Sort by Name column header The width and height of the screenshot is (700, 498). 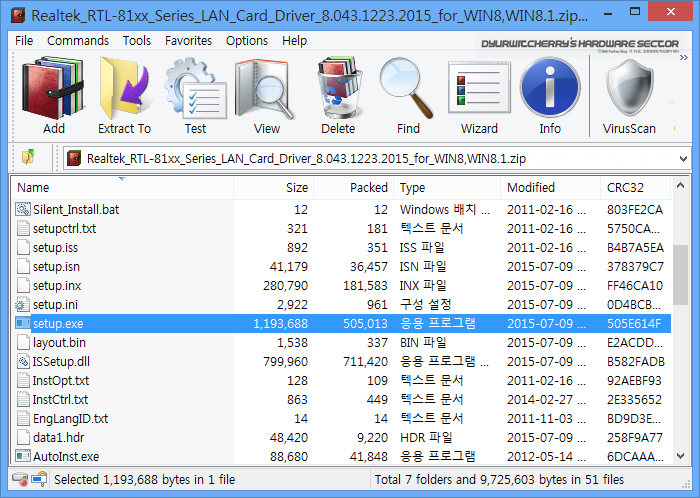(122, 188)
